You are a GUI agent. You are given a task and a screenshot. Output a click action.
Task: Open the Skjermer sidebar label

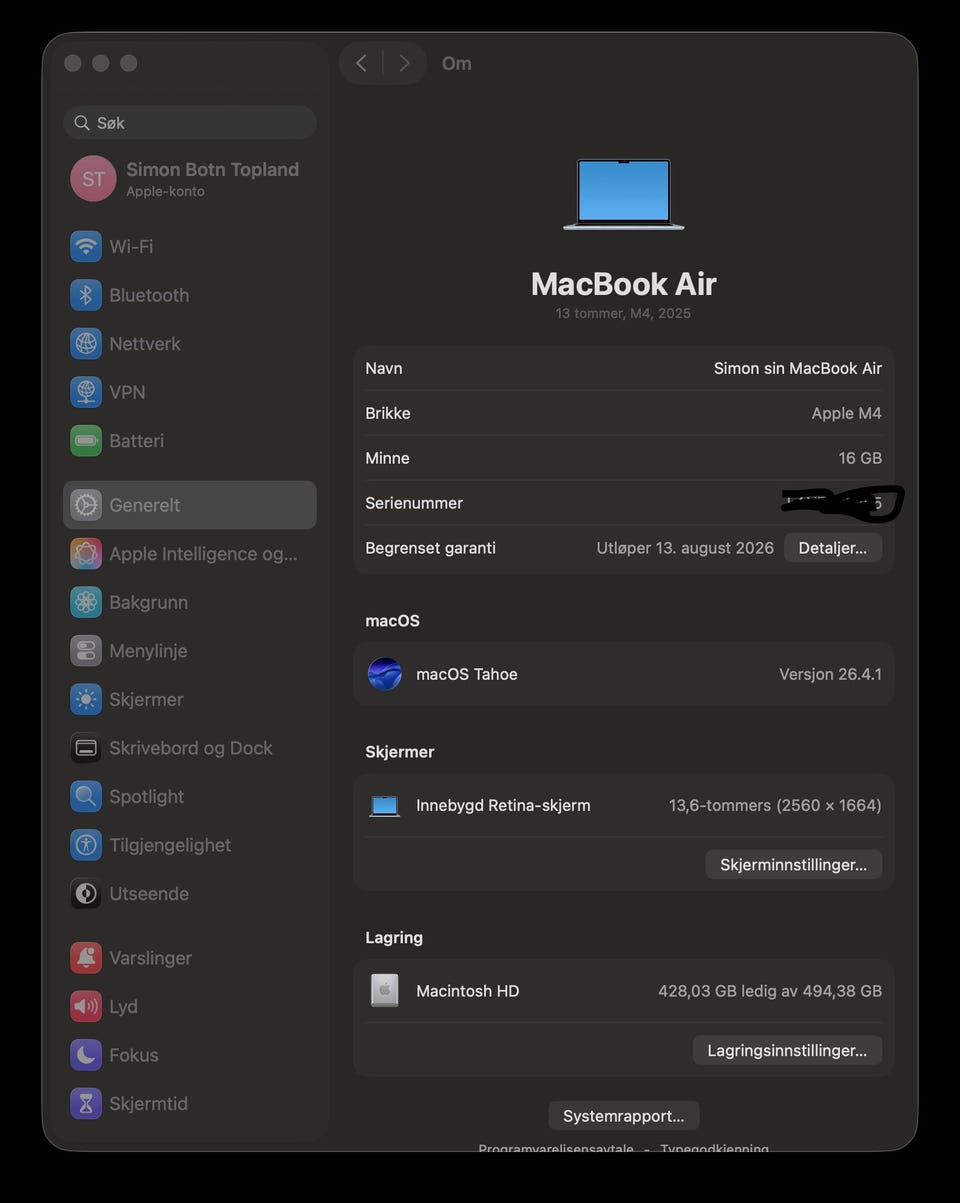(x=146, y=699)
